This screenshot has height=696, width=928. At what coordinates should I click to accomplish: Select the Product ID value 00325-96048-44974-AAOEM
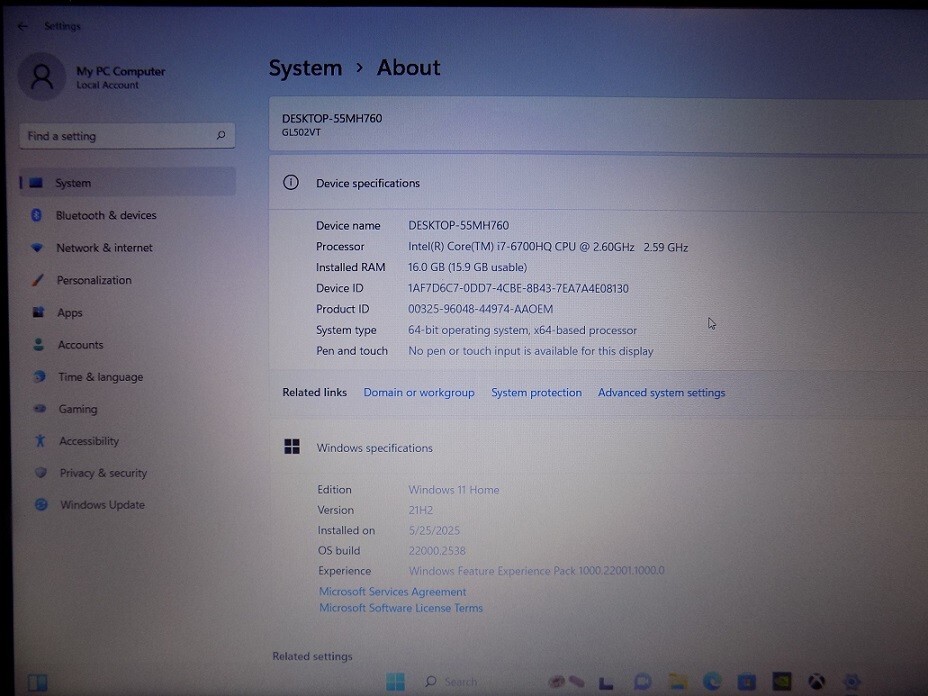click(481, 310)
